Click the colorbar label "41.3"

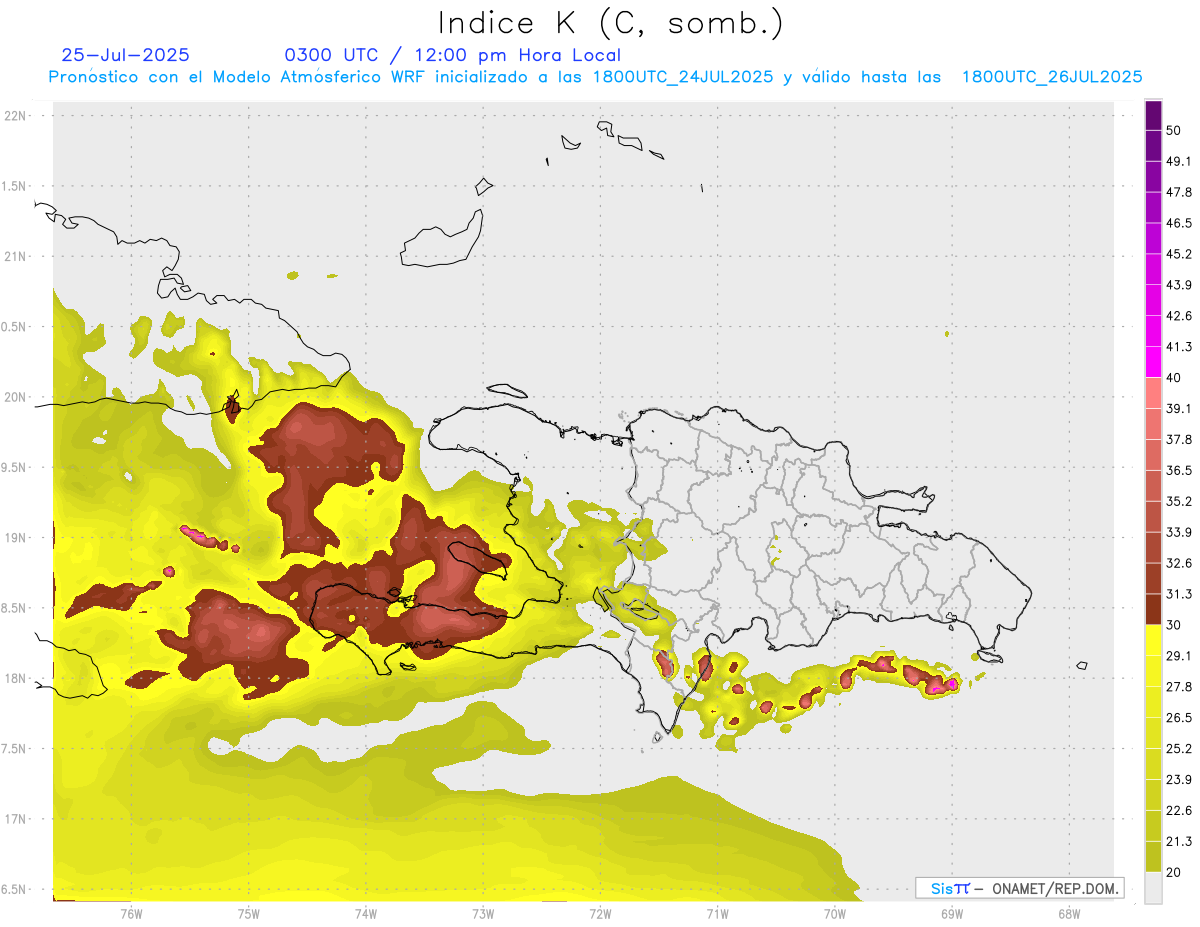point(1178,347)
